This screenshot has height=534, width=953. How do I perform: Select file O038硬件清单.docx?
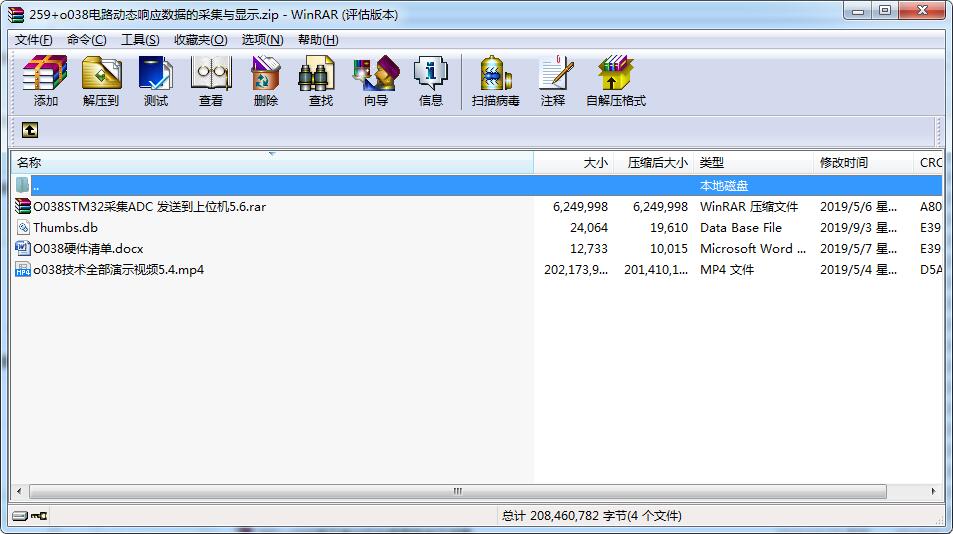(88, 248)
